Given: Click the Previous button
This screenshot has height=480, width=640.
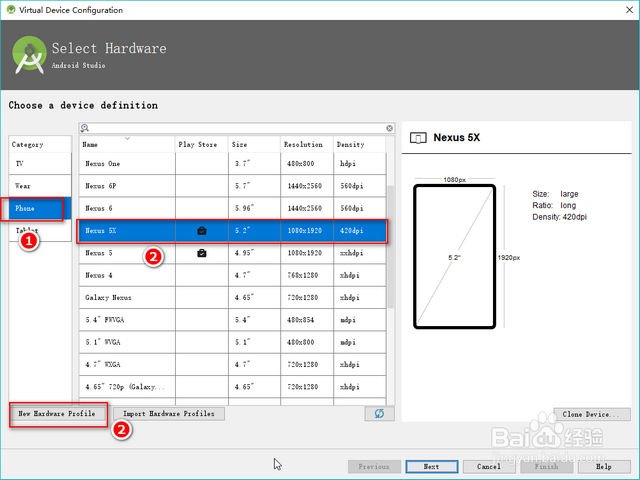Looking at the screenshot, I should point(374,467).
